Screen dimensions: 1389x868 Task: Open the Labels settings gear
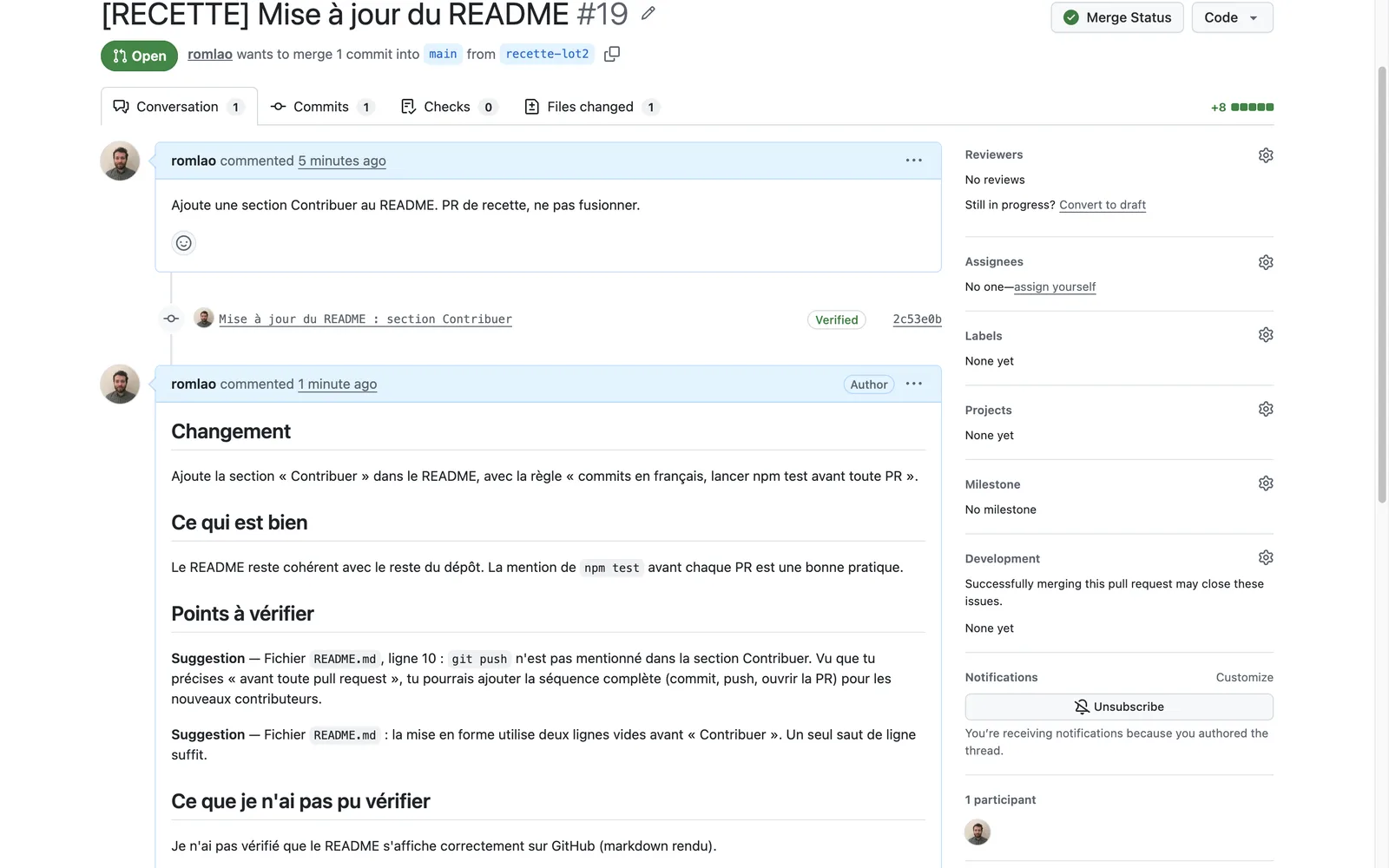[1266, 335]
